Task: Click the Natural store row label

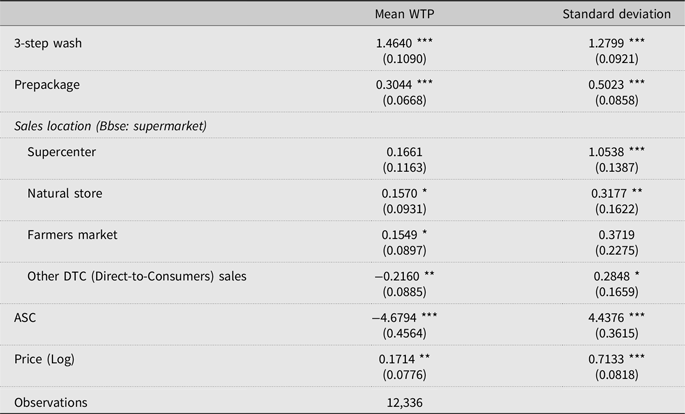Action: (x=65, y=193)
